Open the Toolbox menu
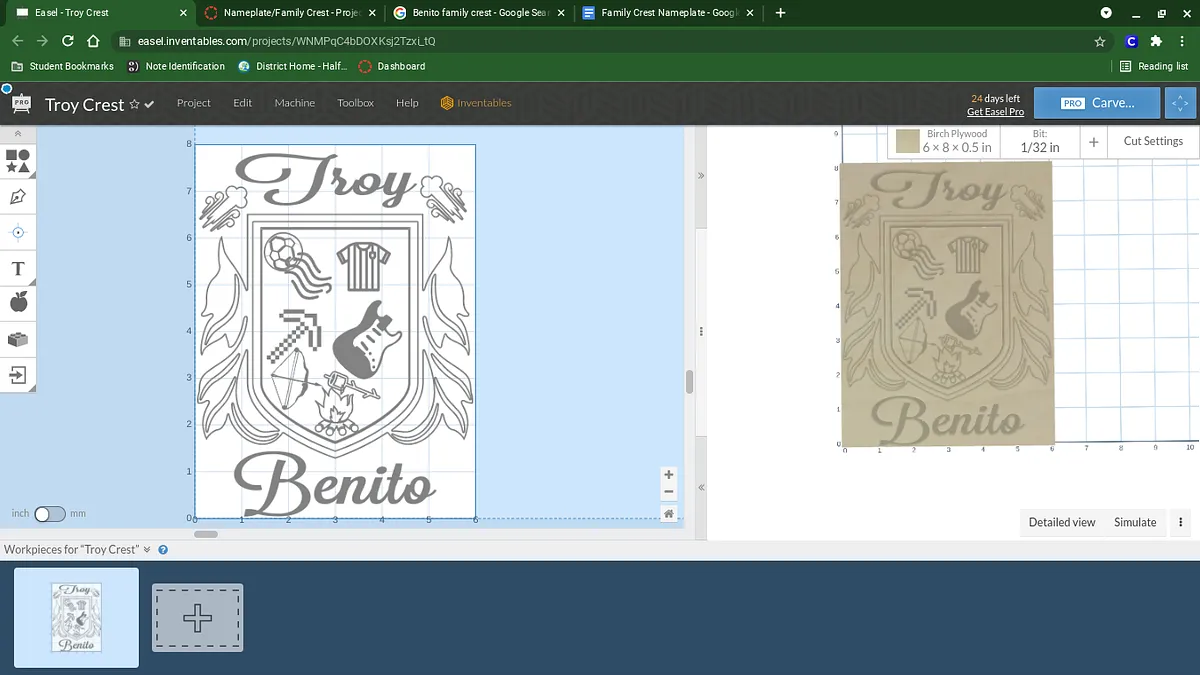 tap(355, 103)
